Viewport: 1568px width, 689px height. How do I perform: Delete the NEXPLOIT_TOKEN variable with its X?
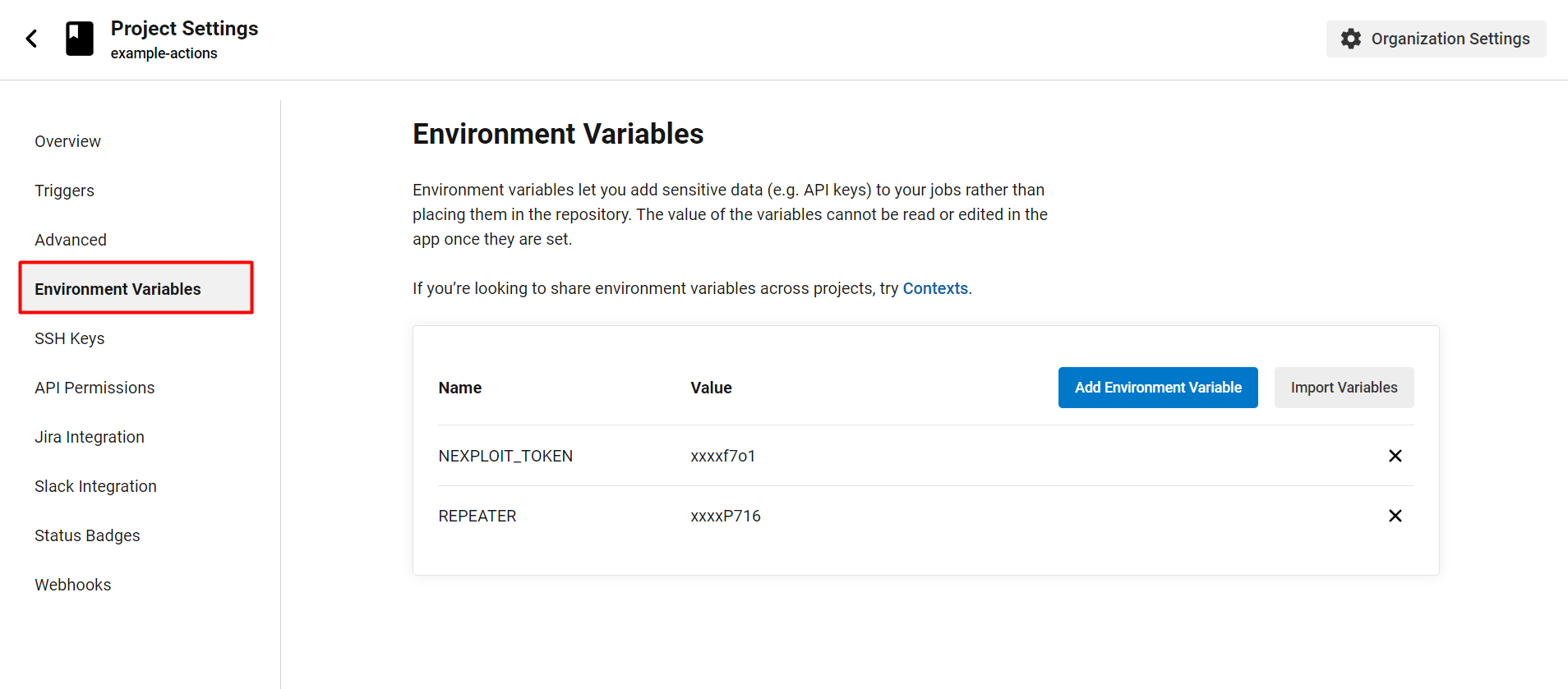[x=1395, y=456]
